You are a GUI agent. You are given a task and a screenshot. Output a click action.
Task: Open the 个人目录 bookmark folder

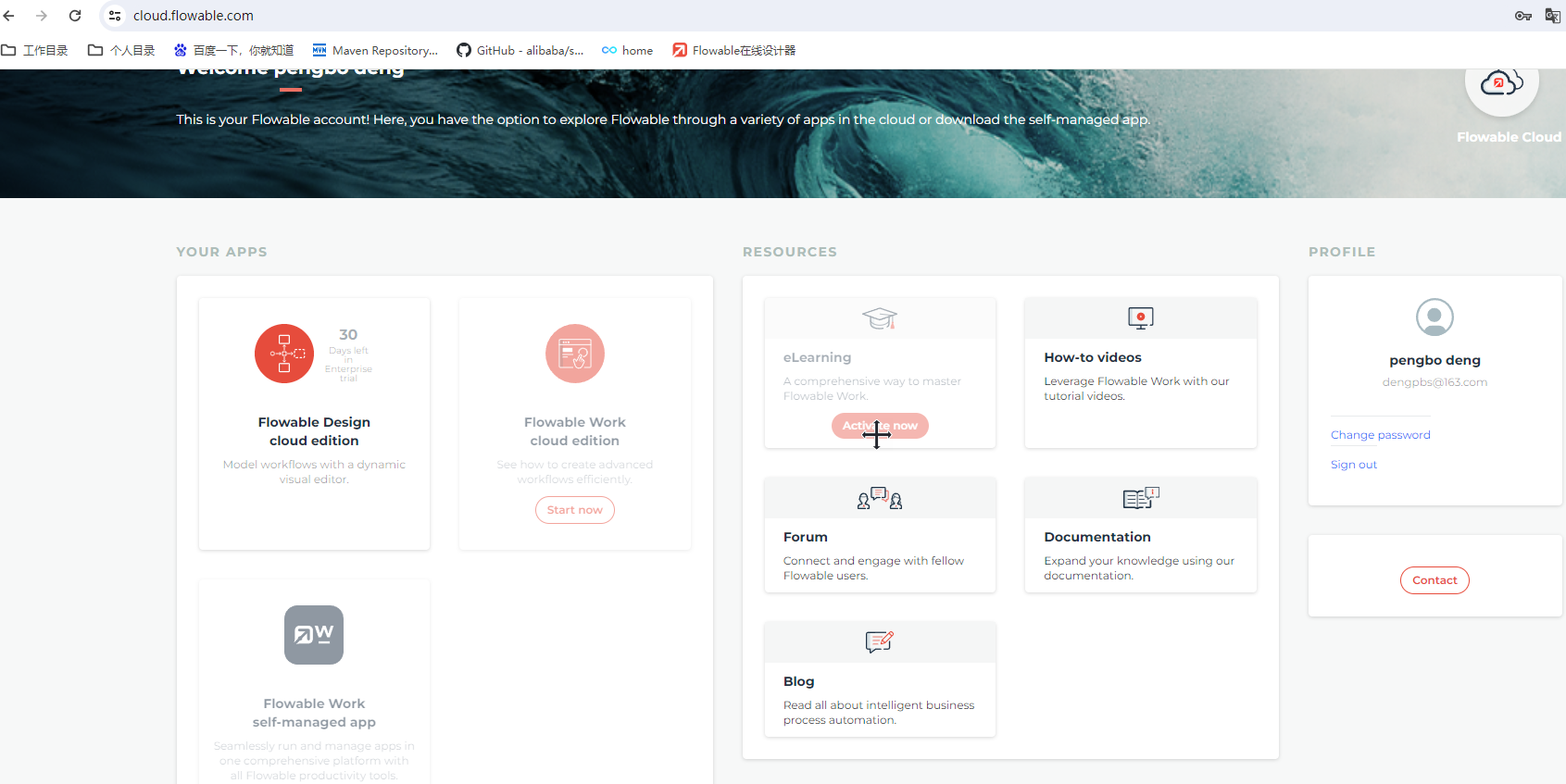click(121, 50)
